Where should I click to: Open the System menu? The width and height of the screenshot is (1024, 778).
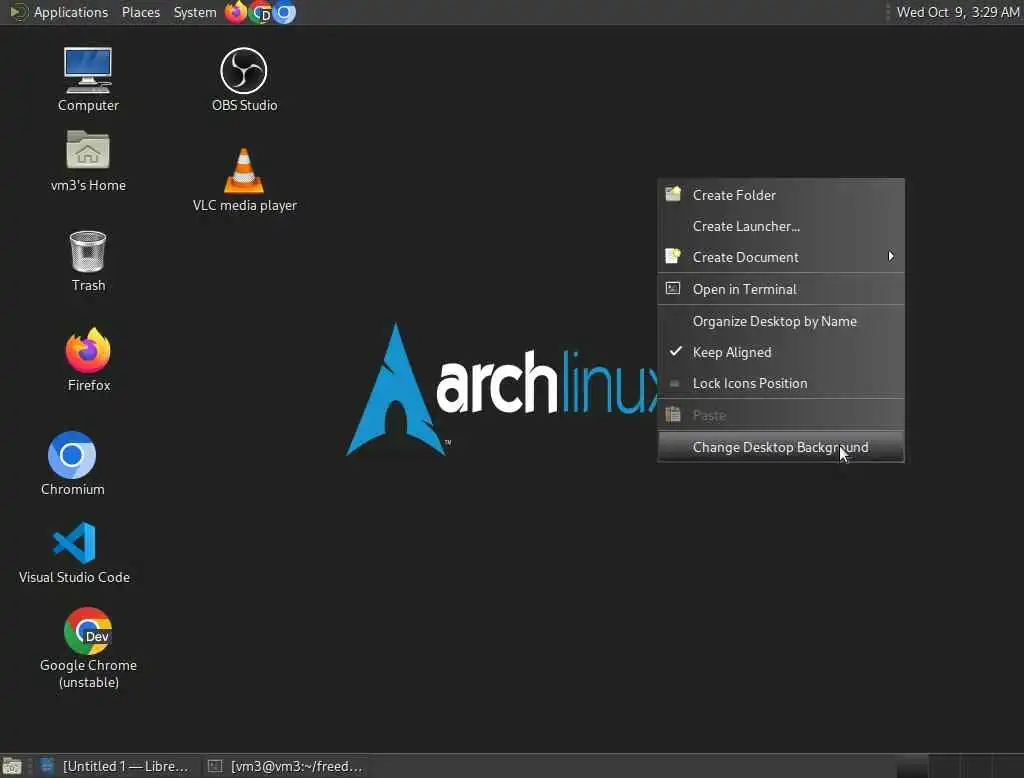click(195, 12)
